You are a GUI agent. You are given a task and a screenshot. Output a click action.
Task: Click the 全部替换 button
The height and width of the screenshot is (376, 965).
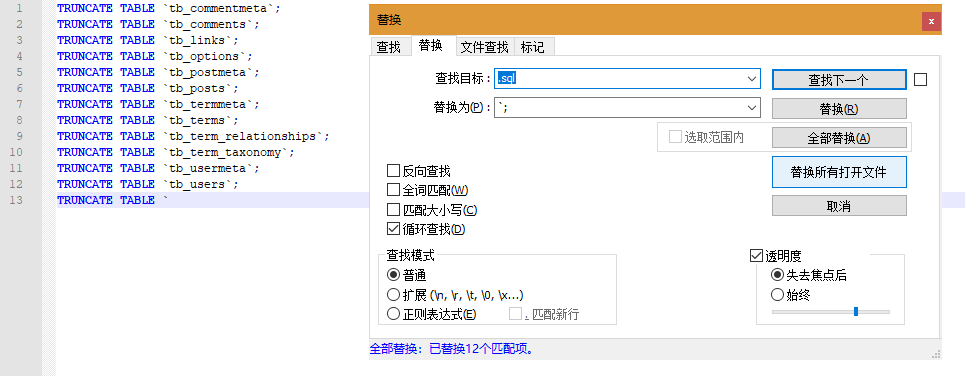coord(839,137)
